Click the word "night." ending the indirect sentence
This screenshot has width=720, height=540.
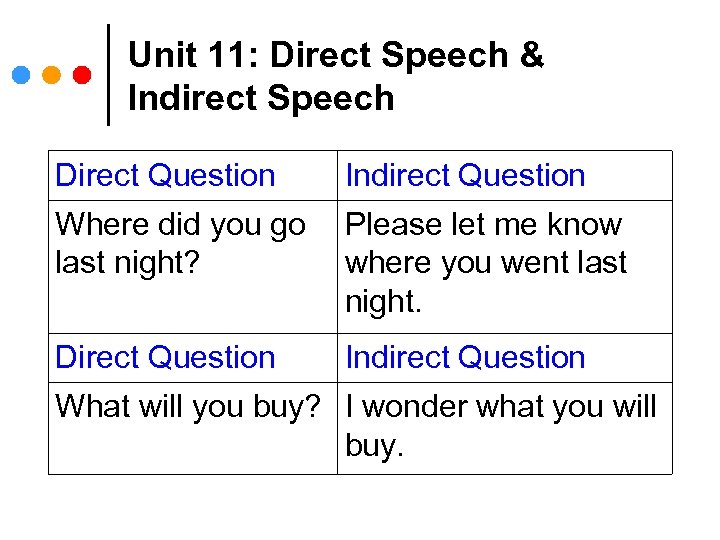[x=384, y=301]
